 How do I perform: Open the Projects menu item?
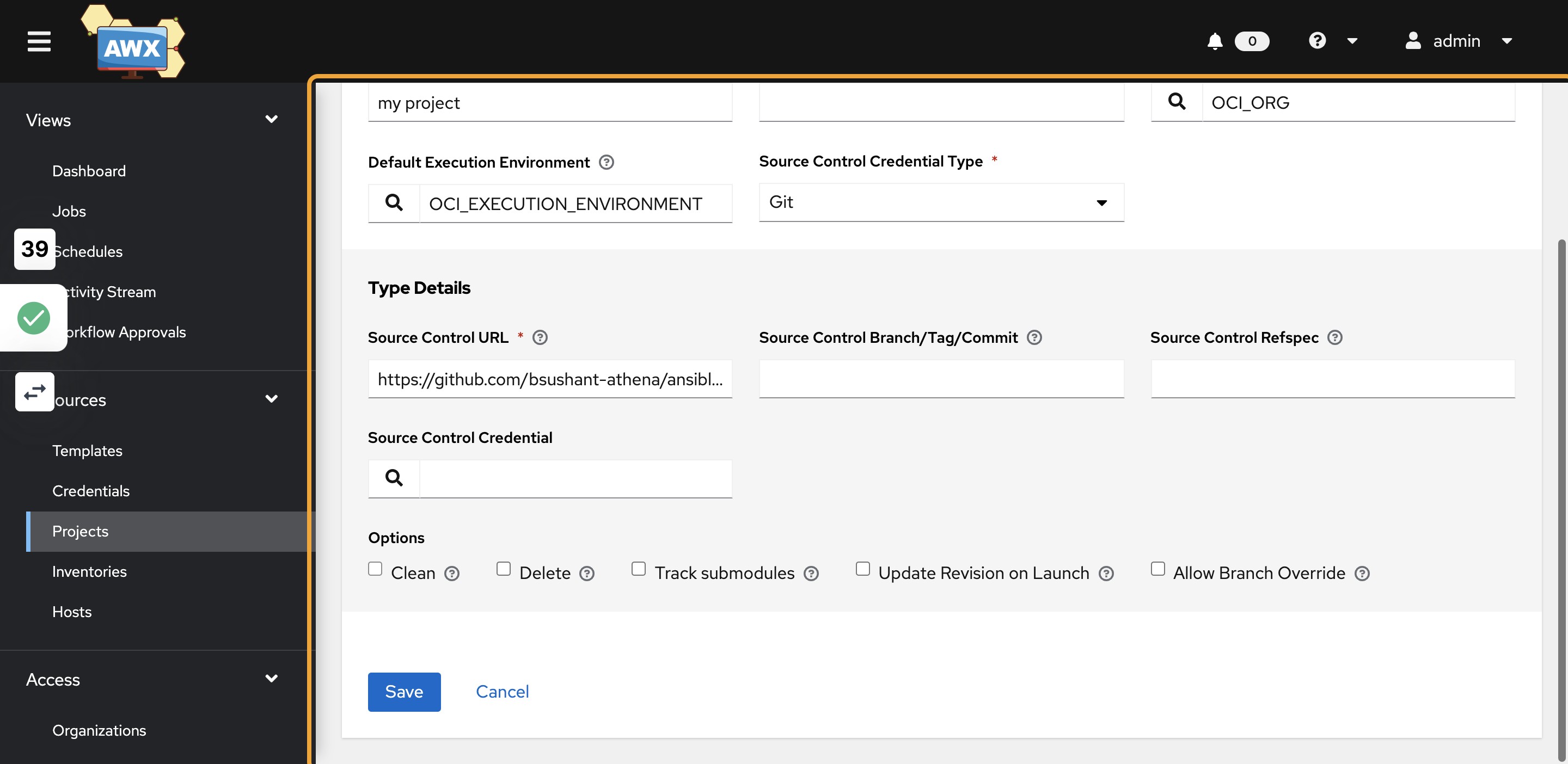tap(80, 531)
